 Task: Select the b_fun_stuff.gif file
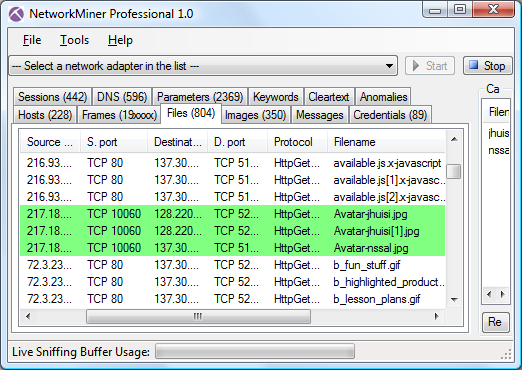point(233,265)
